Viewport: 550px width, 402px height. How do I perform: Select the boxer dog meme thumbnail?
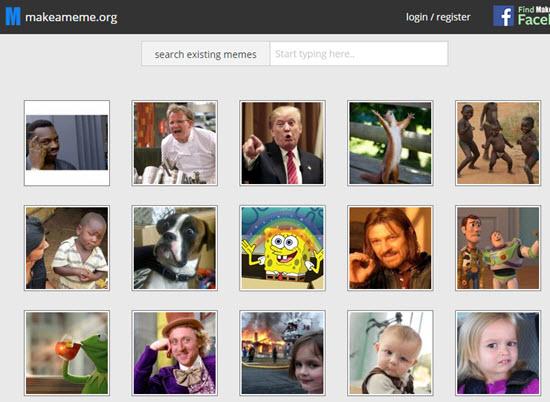click(x=175, y=248)
